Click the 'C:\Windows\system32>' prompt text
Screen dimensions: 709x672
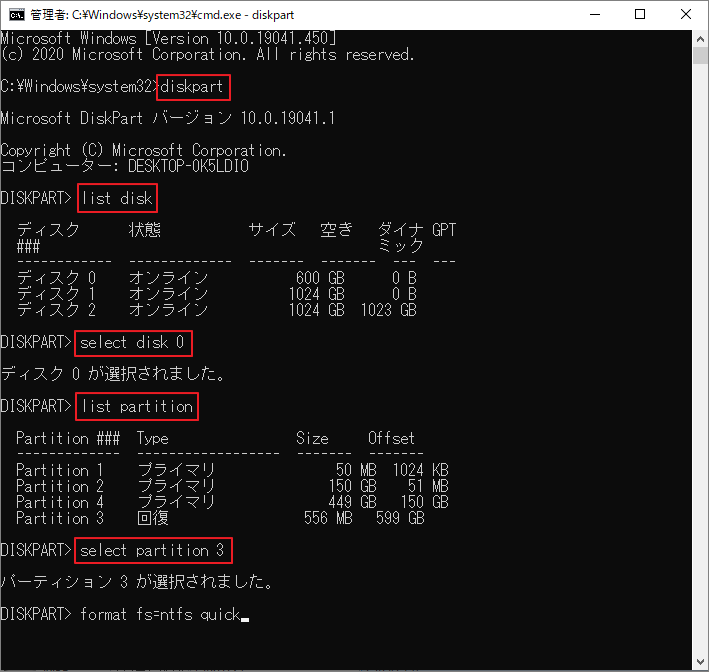point(80,86)
